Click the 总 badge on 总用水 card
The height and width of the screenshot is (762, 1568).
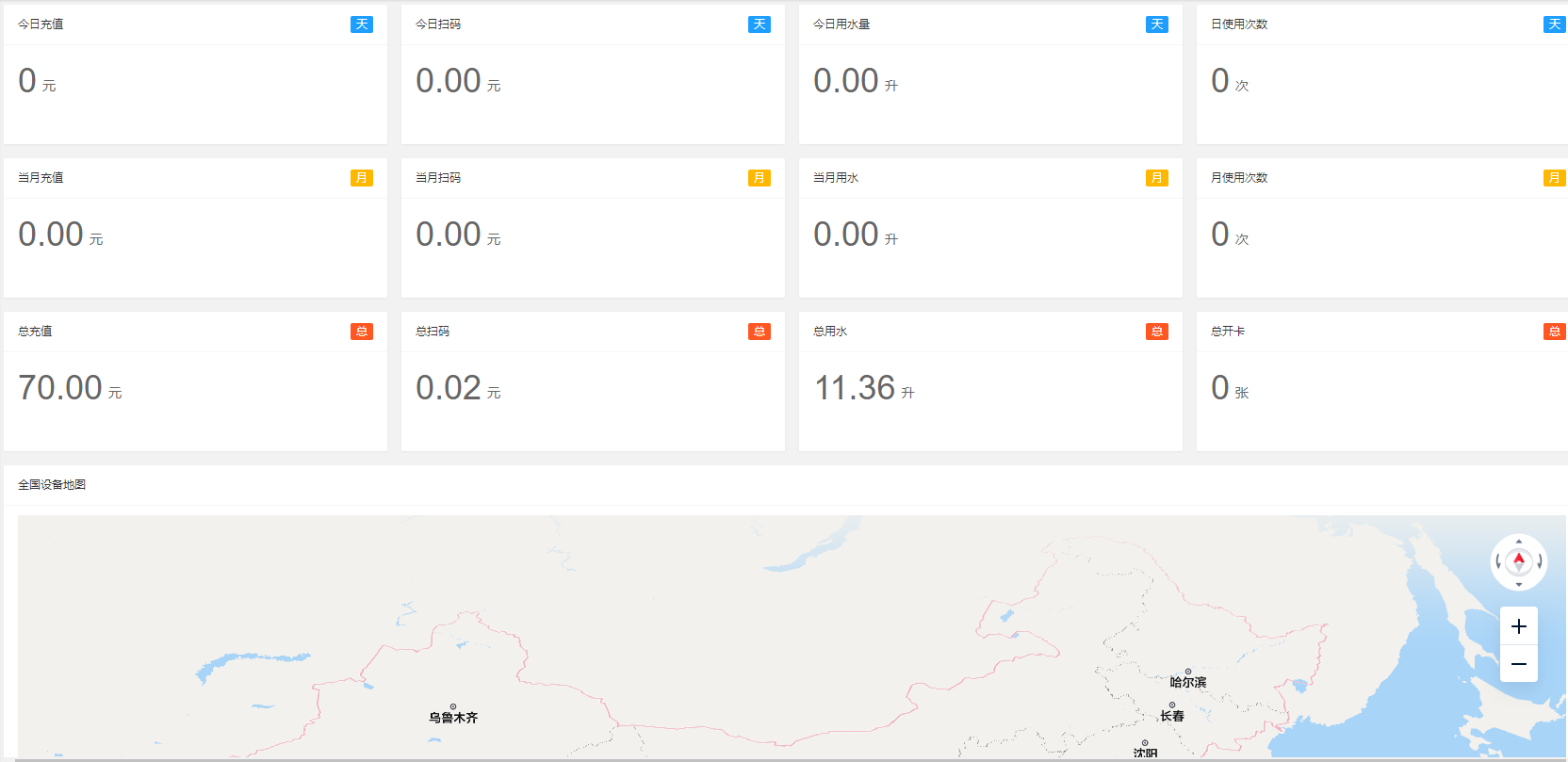[x=1157, y=332]
